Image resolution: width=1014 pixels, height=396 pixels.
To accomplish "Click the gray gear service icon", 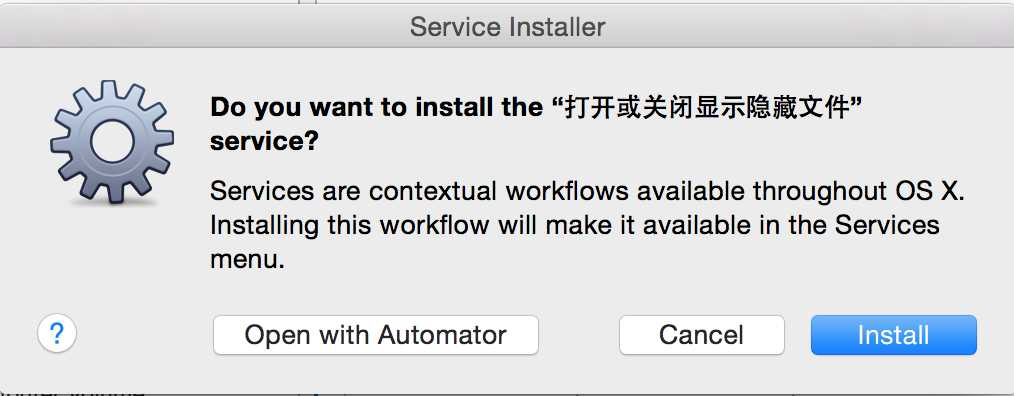I will click(112, 142).
